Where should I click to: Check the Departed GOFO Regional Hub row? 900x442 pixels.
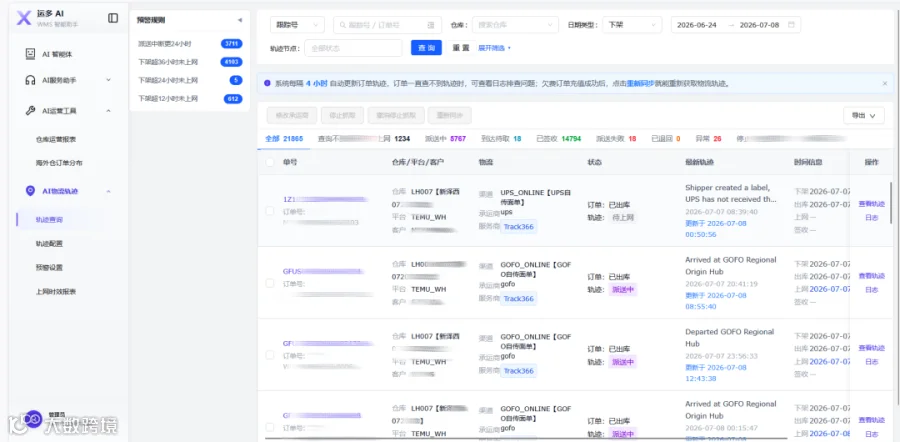(x=270, y=355)
